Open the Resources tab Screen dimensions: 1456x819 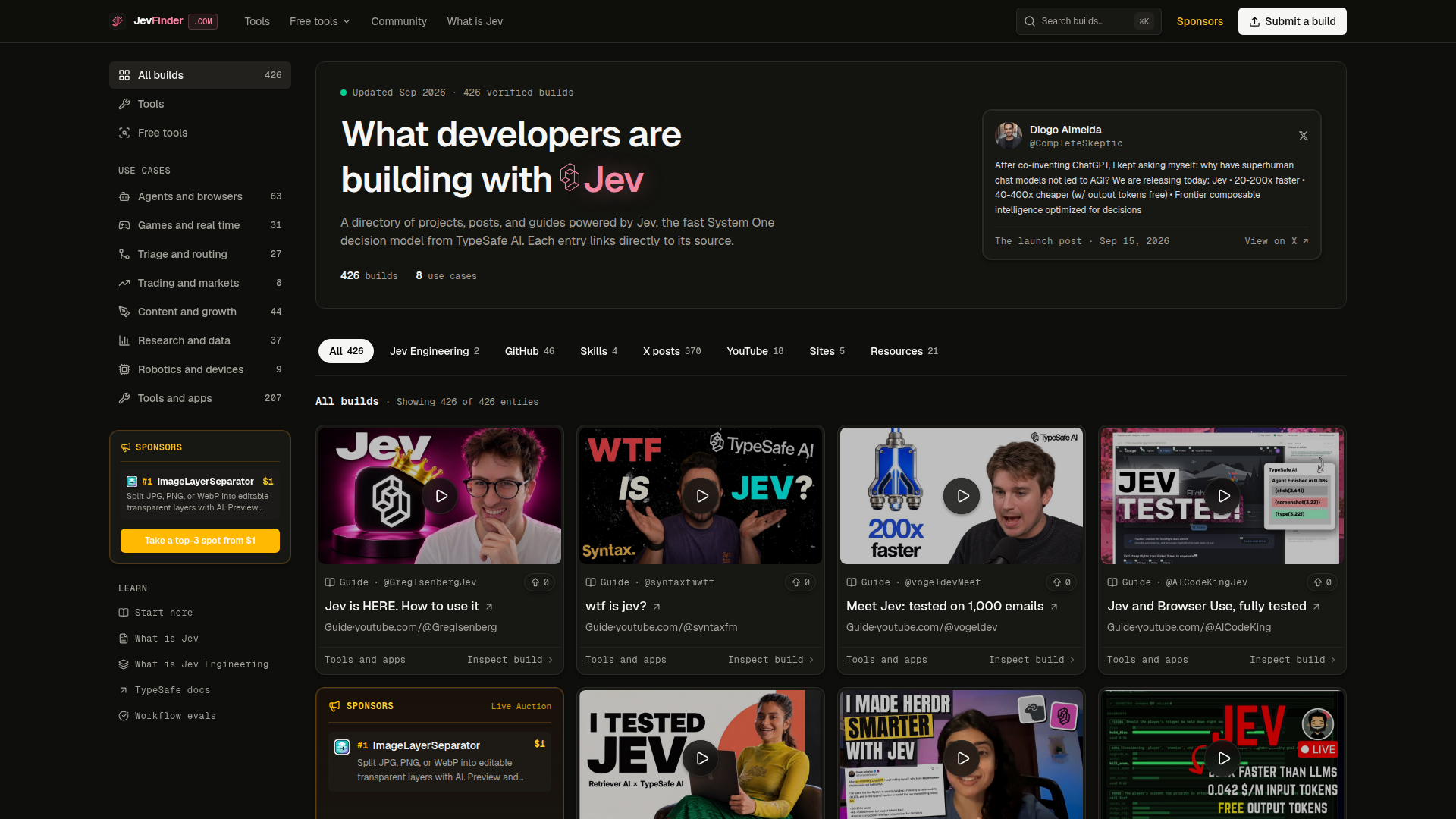tap(904, 351)
